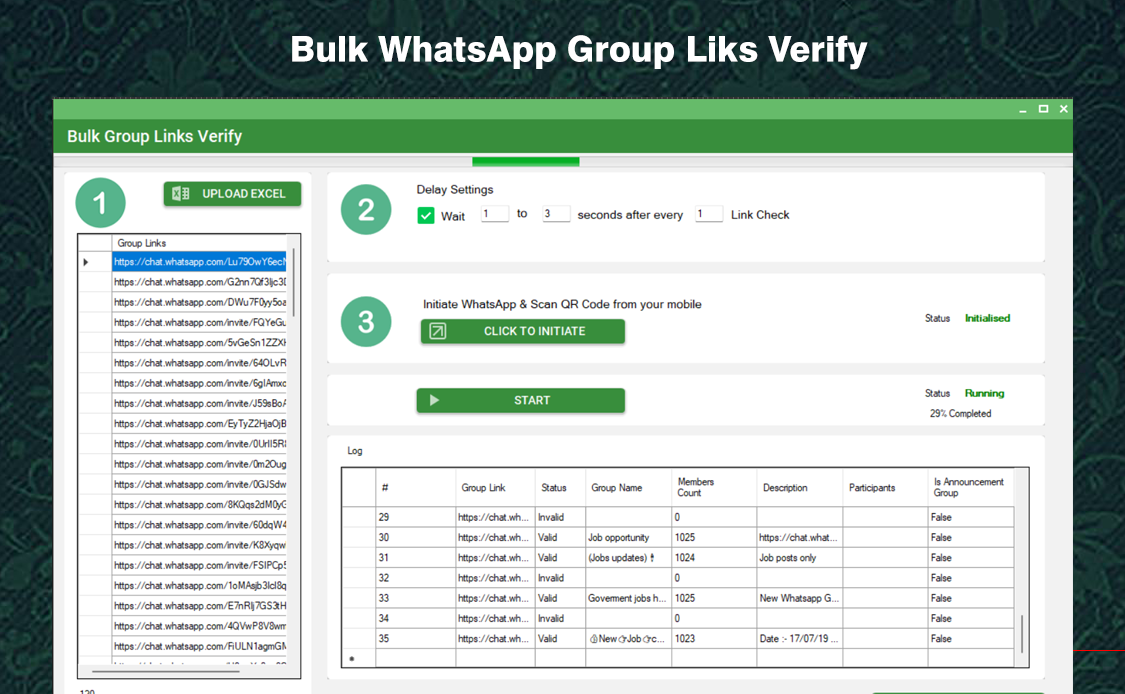
Task: Click members count 1023 cell
Action: [714, 638]
